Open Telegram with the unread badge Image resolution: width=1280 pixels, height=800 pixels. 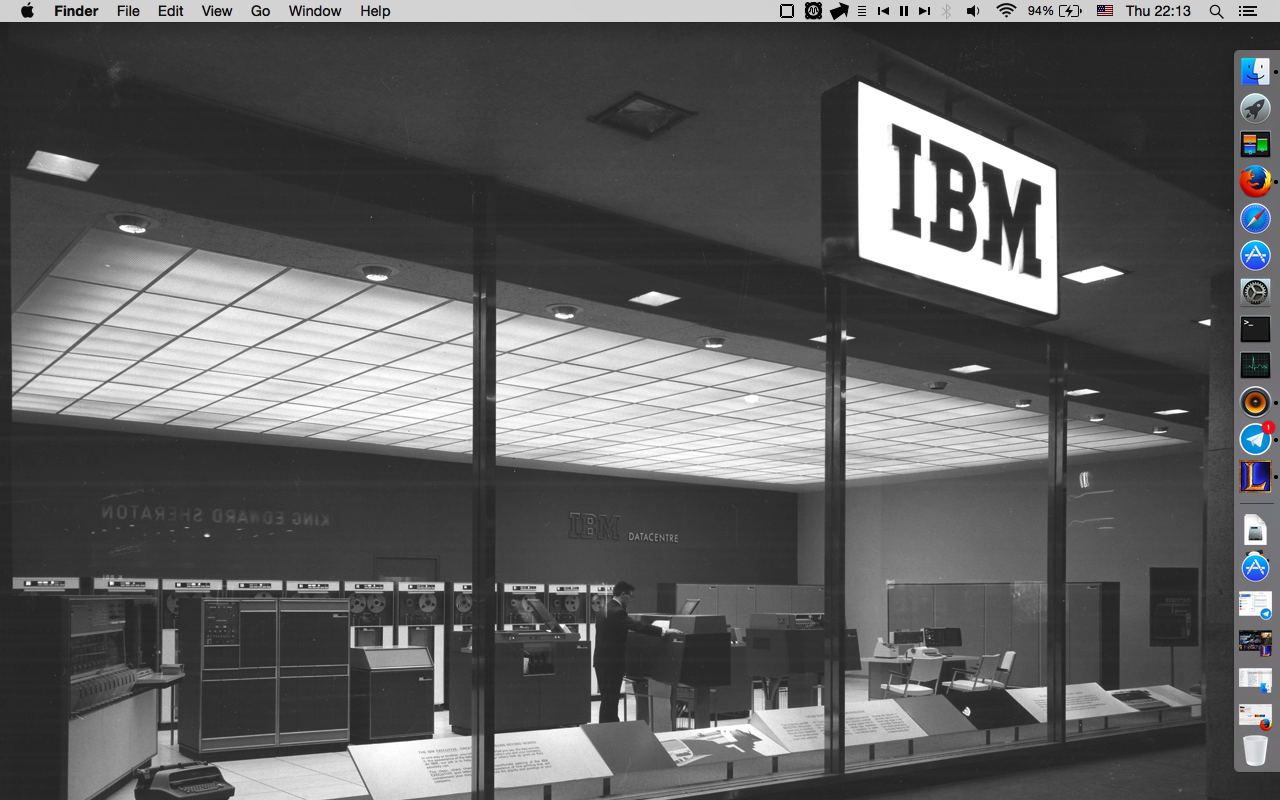coord(1255,439)
